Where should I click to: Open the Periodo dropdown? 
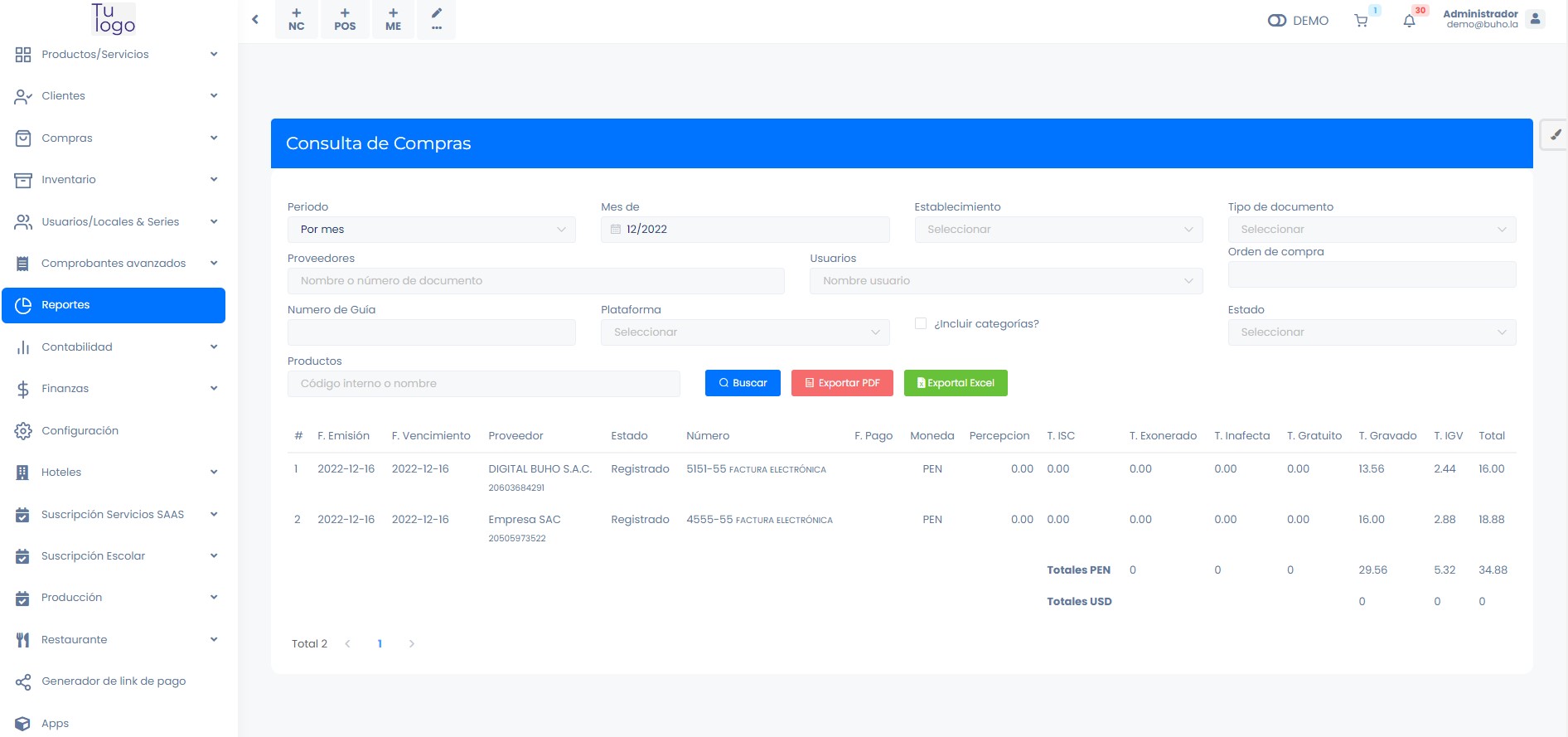(x=431, y=230)
